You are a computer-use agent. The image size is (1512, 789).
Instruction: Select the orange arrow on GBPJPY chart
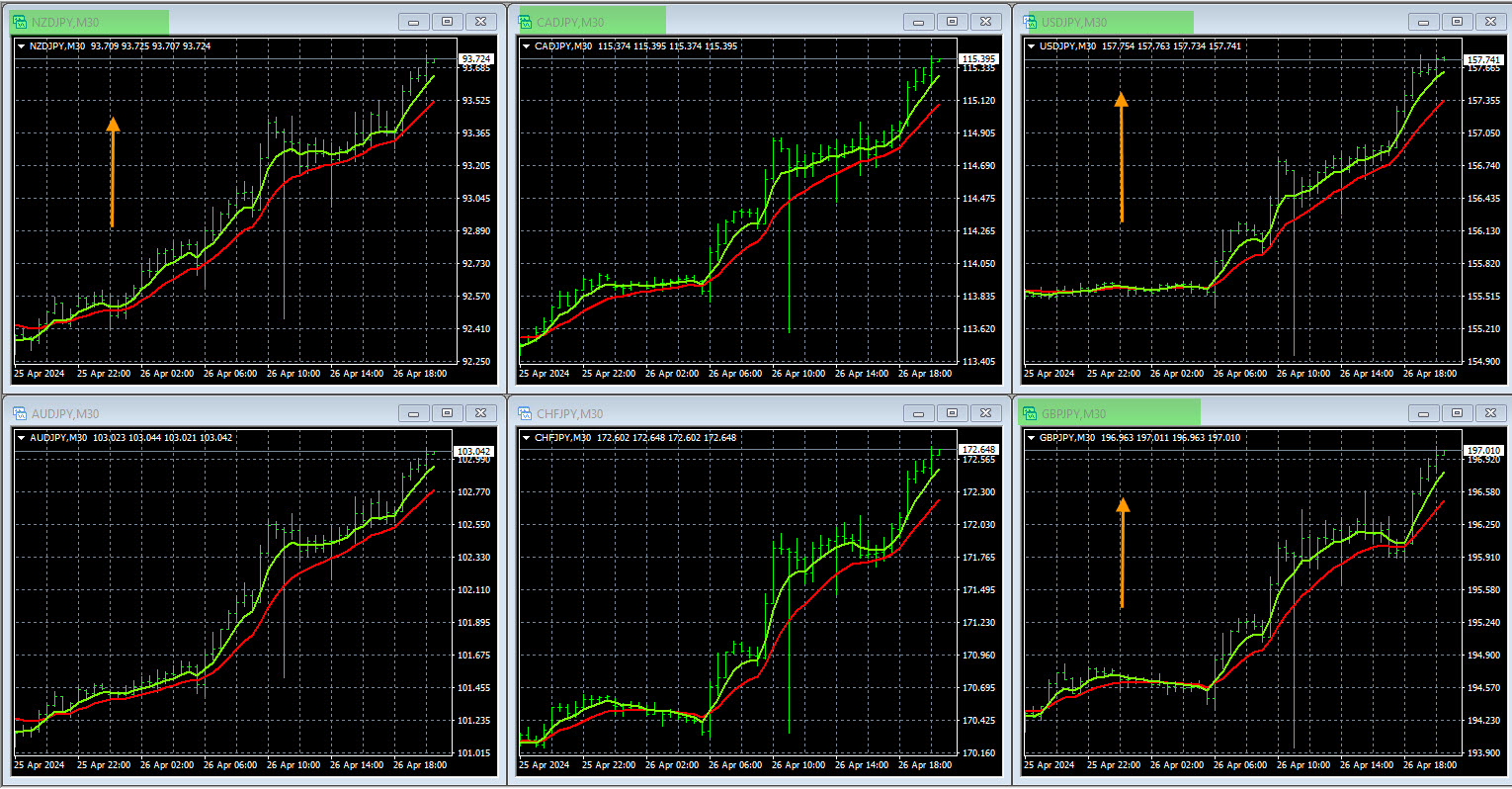1122,554
